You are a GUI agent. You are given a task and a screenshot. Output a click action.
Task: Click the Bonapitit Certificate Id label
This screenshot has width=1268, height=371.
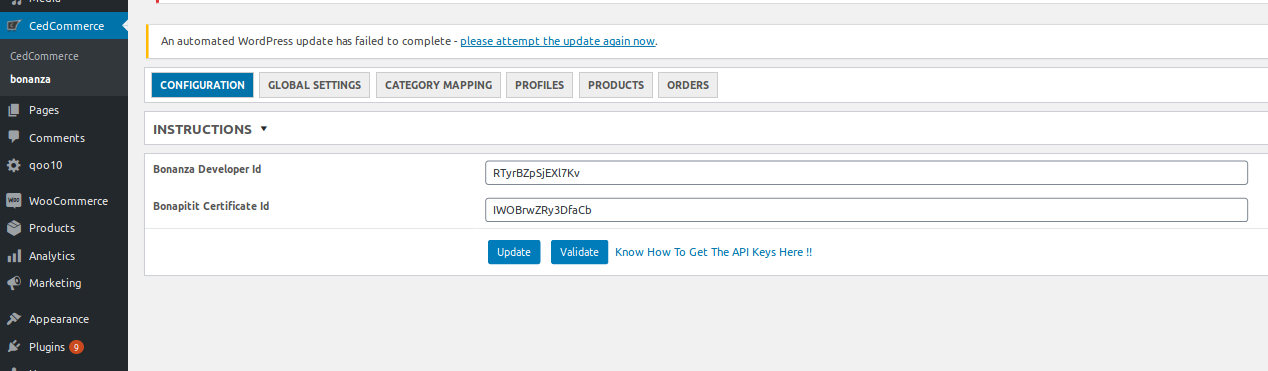coord(211,206)
